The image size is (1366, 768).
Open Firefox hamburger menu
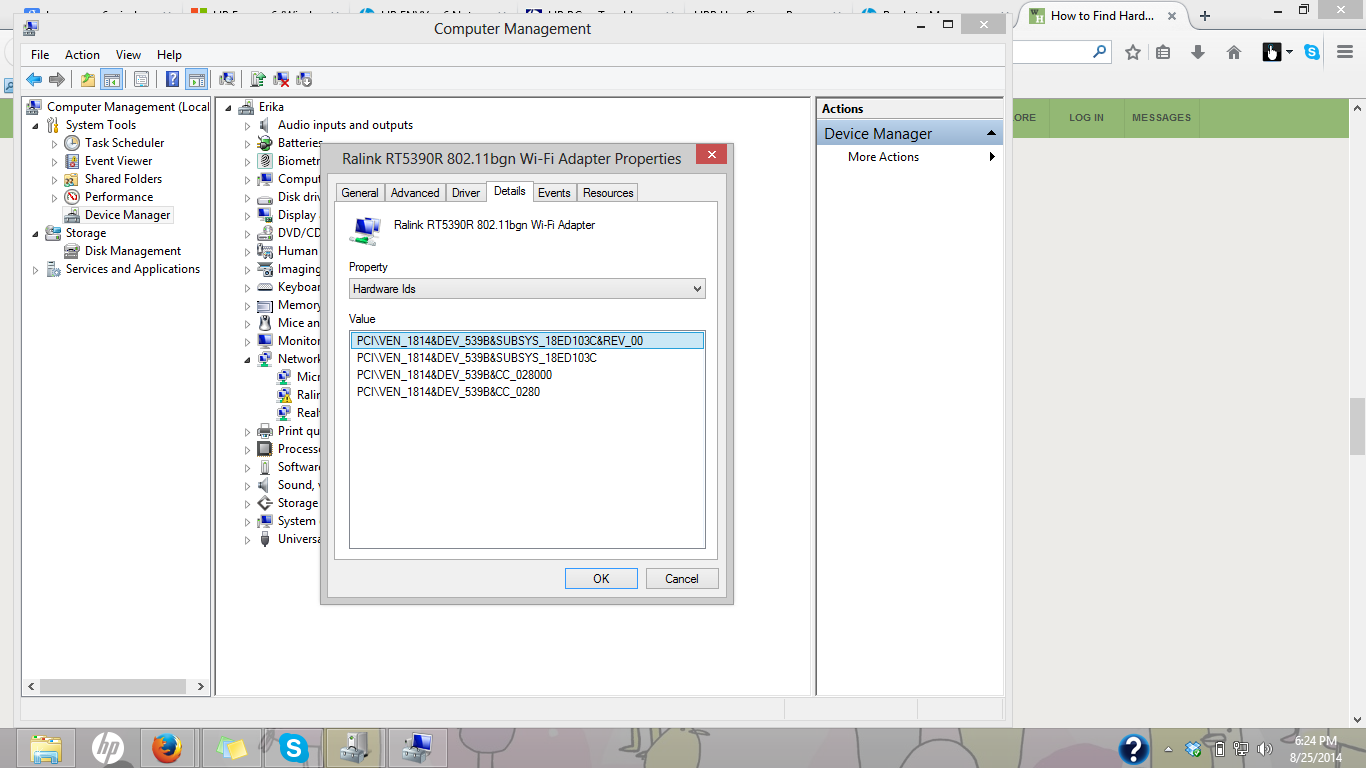tap(1345, 52)
